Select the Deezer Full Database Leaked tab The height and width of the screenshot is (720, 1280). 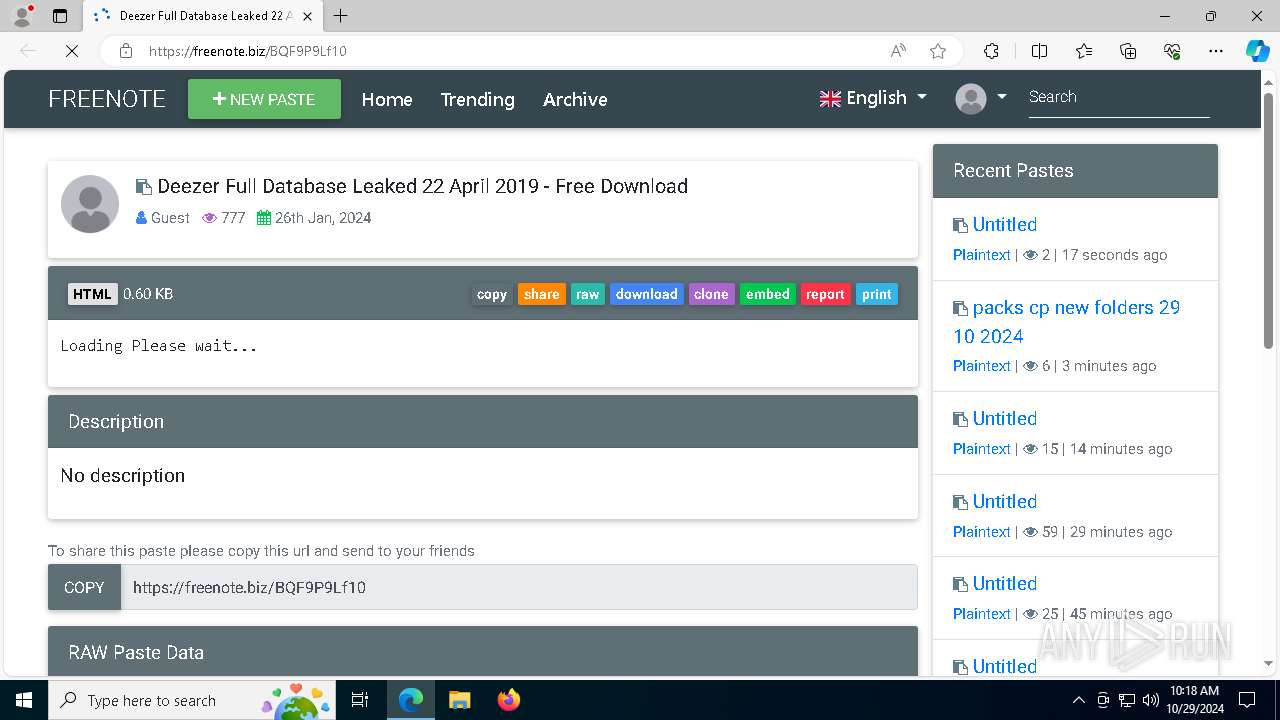point(203,16)
